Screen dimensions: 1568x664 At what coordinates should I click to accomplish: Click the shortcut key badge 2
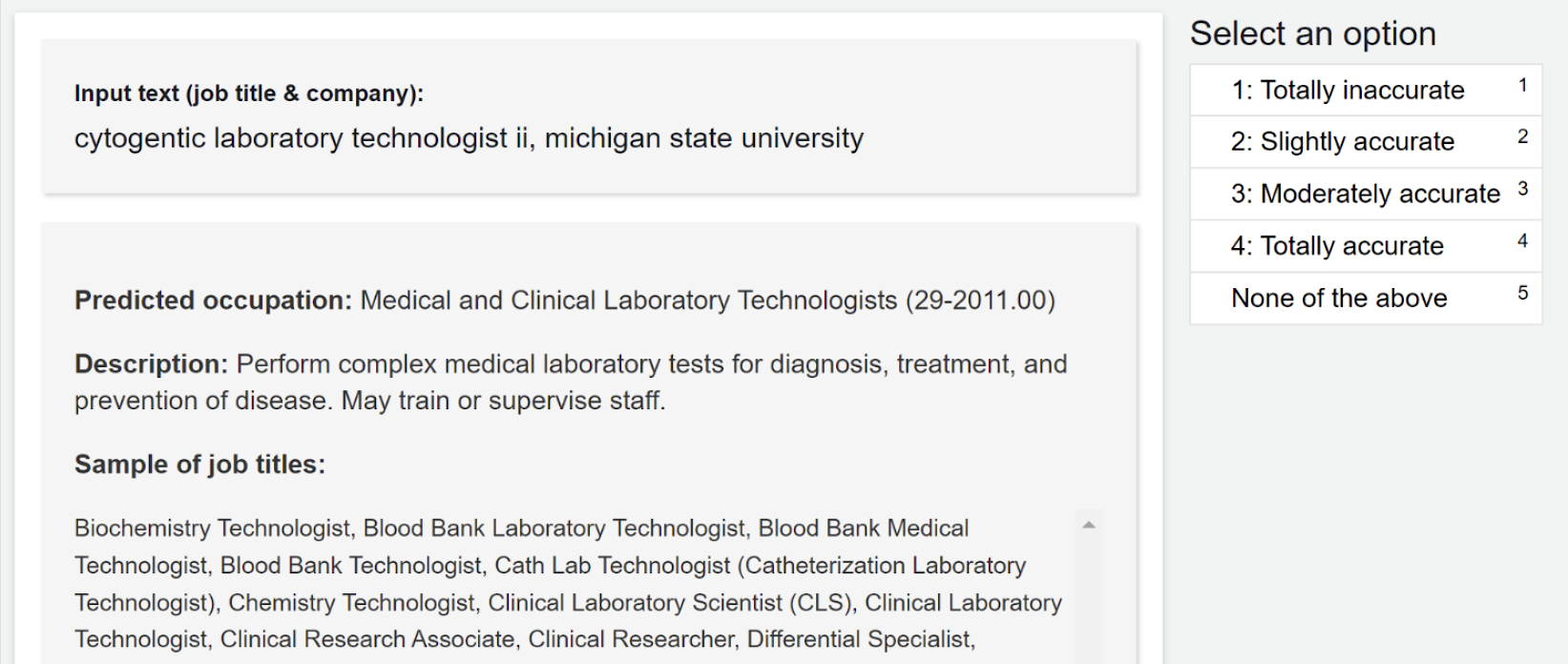pos(1522,137)
